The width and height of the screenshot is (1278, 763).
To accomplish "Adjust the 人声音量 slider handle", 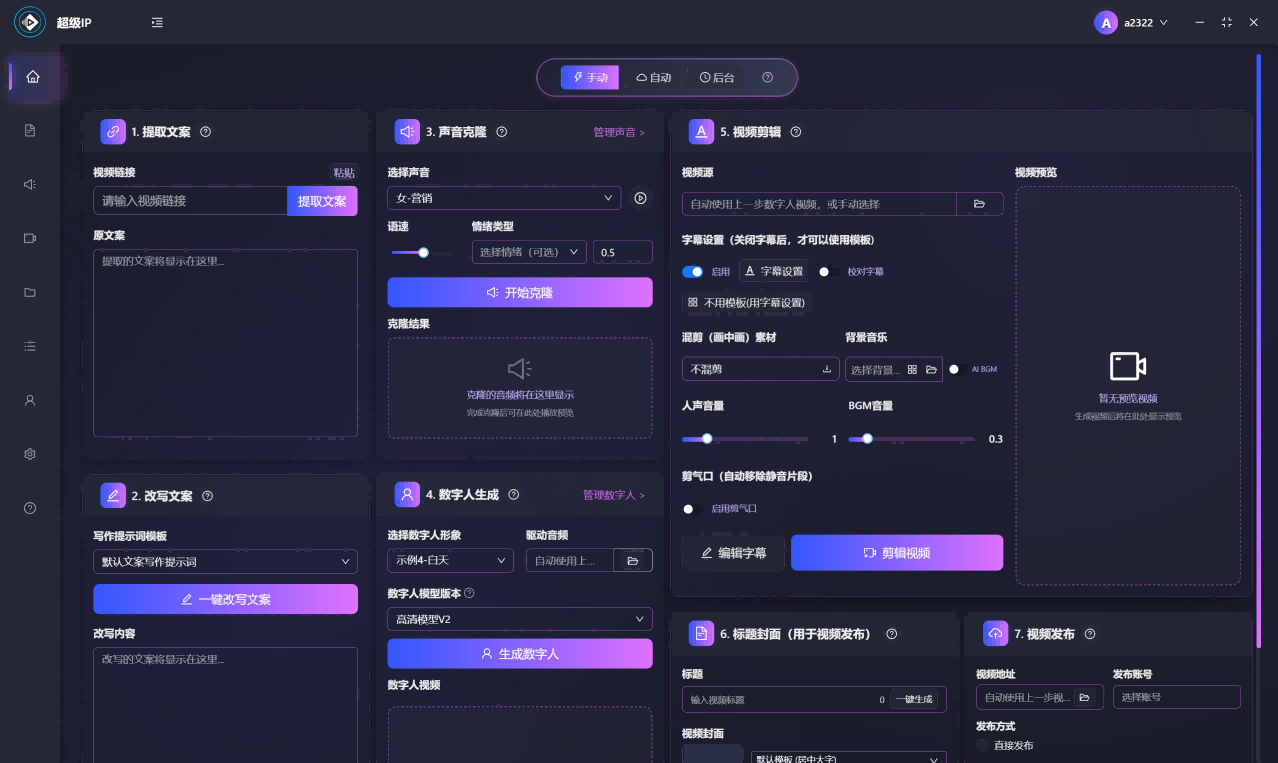I will [707, 439].
